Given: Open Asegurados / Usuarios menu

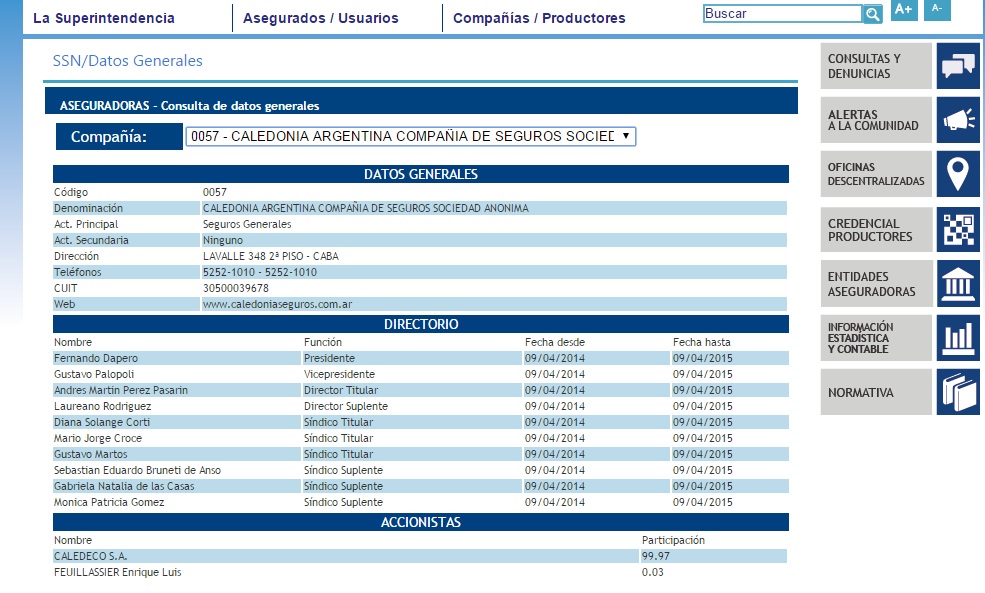Looking at the screenshot, I should [321, 18].
